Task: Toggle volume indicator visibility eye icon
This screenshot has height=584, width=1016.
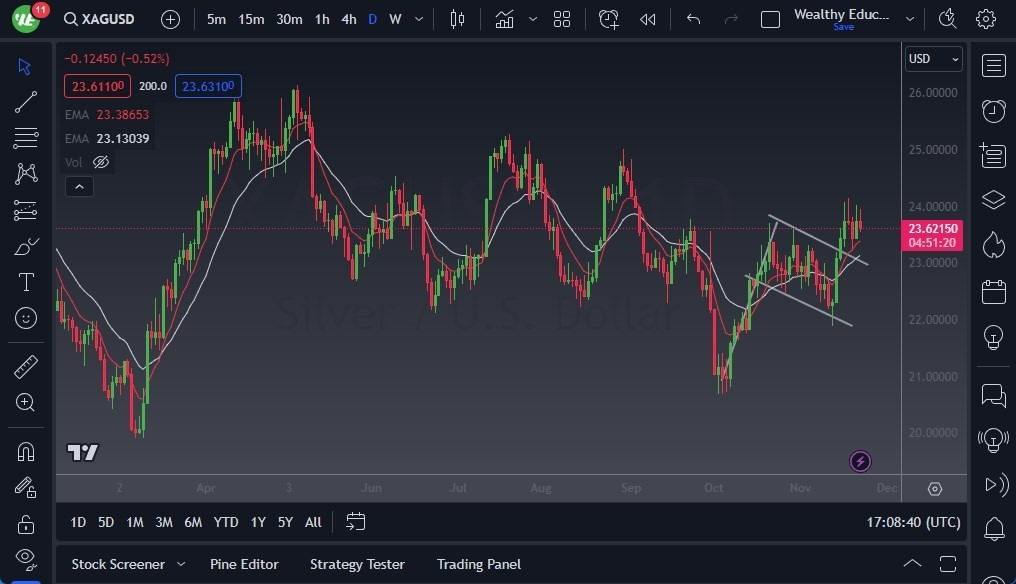Action: tap(100, 162)
